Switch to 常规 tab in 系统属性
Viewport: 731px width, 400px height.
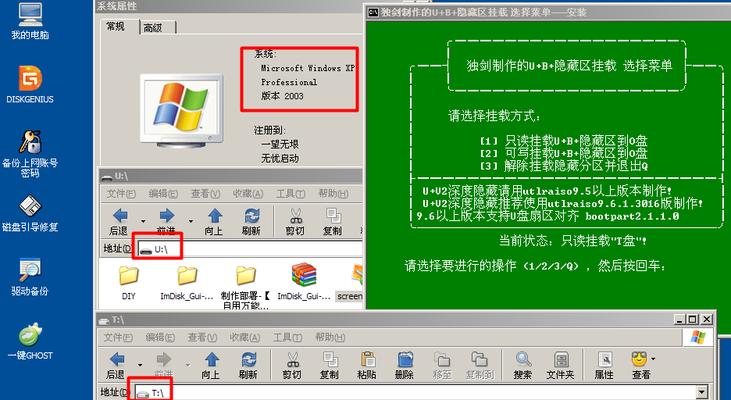click(116, 27)
